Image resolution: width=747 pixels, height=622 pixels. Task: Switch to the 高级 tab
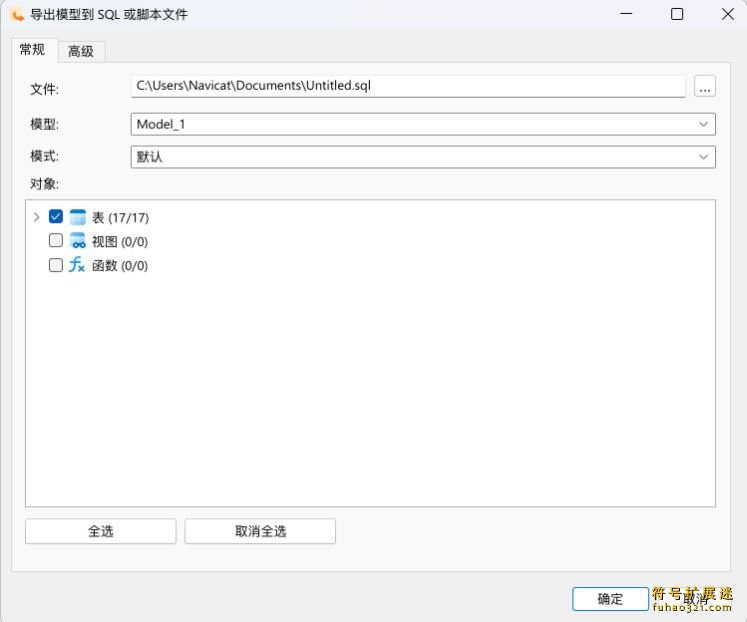[81, 51]
